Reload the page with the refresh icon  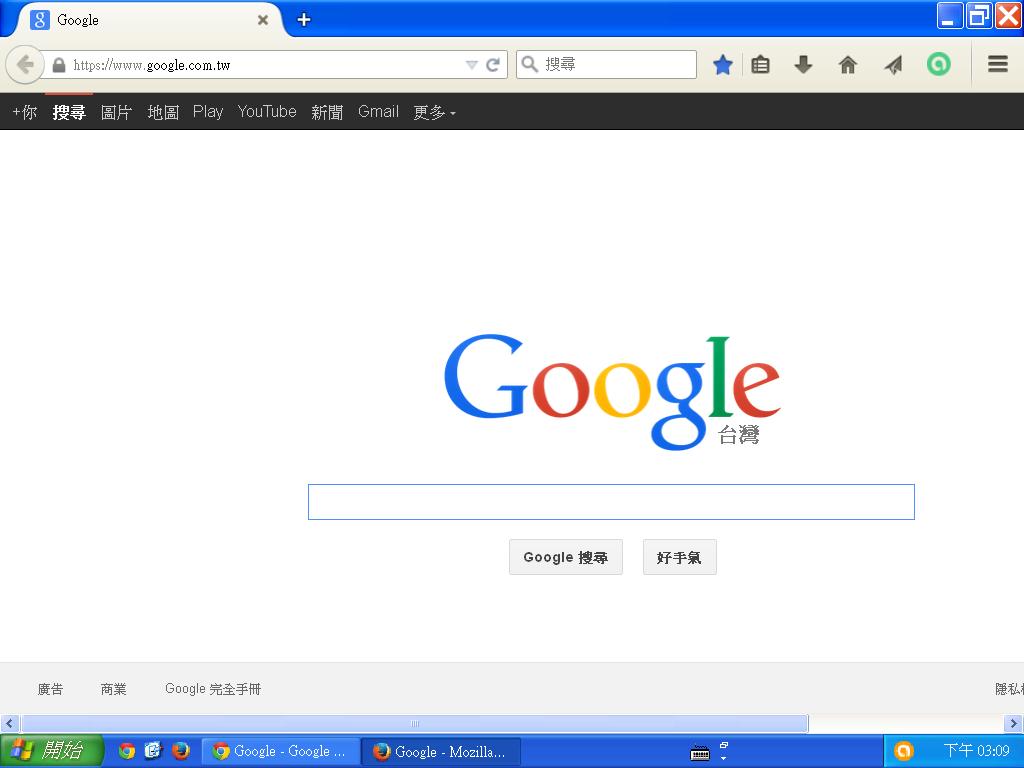[493, 65]
